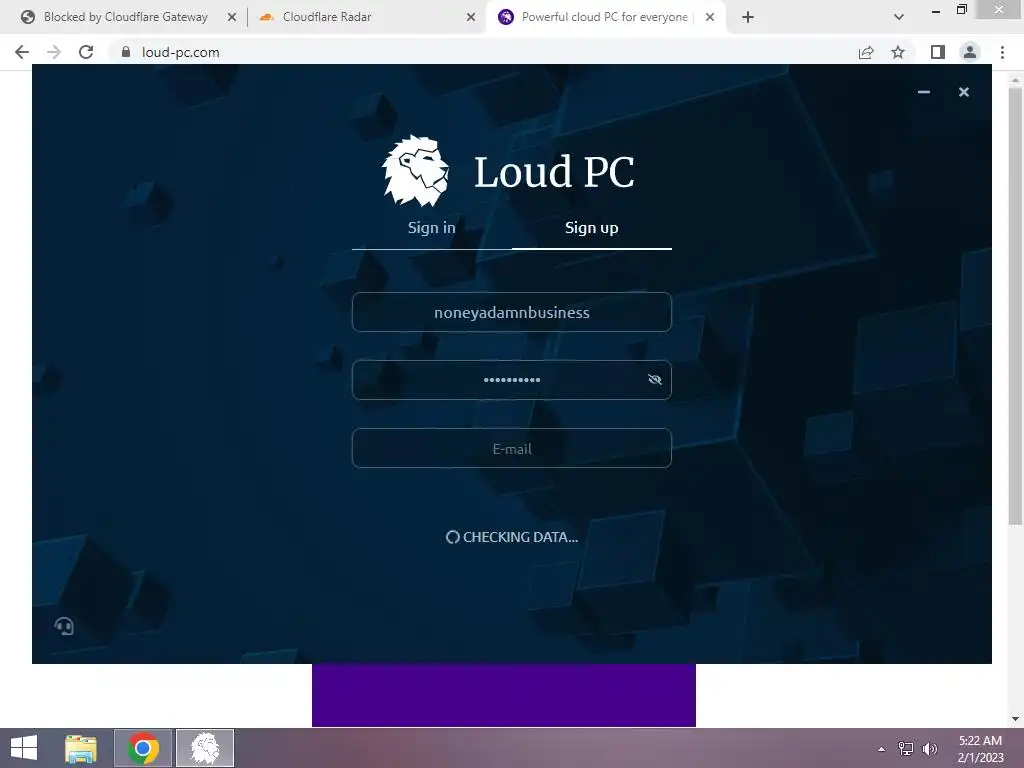Screen dimensions: 1024x768
Task: Click the Blocked by Cloudflare Gateway tab favicon
Action: point(27,18)
